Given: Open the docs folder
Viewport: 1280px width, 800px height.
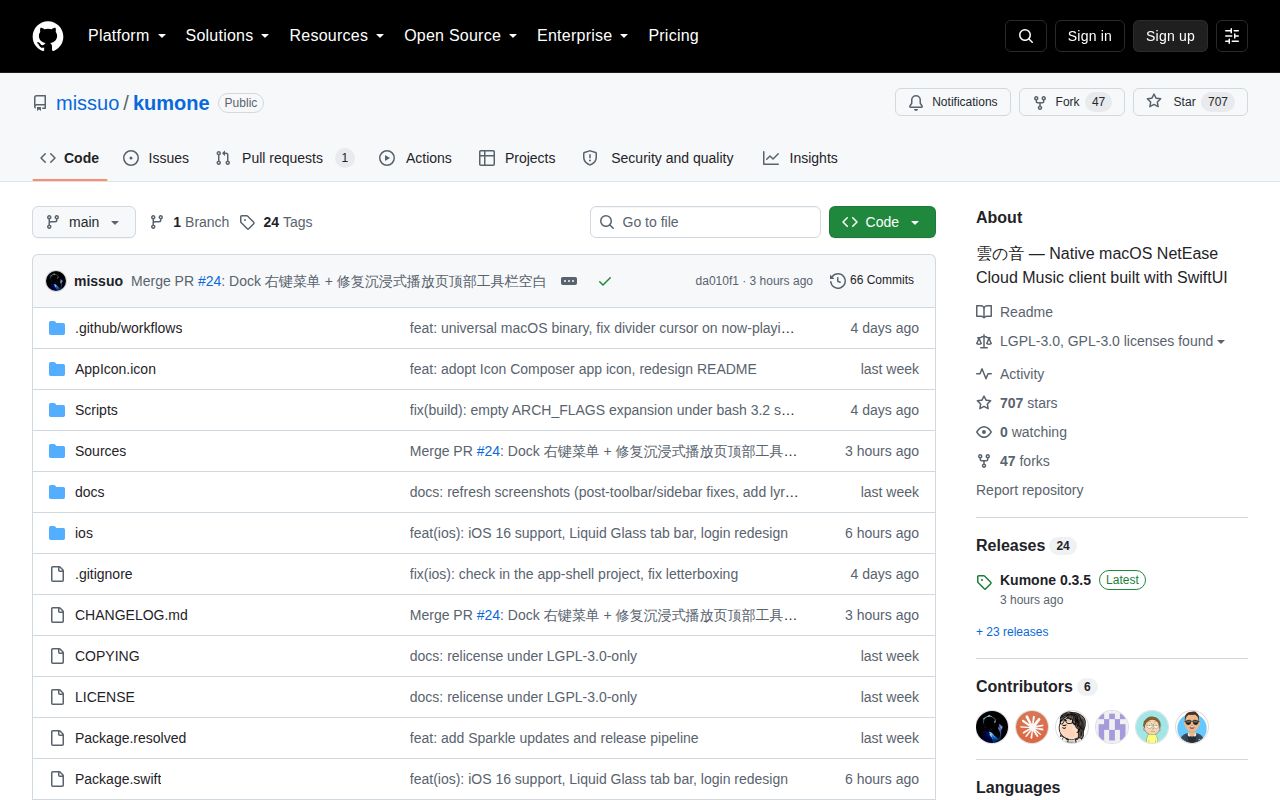Looking at the screenshot, I should pos(89,492).
